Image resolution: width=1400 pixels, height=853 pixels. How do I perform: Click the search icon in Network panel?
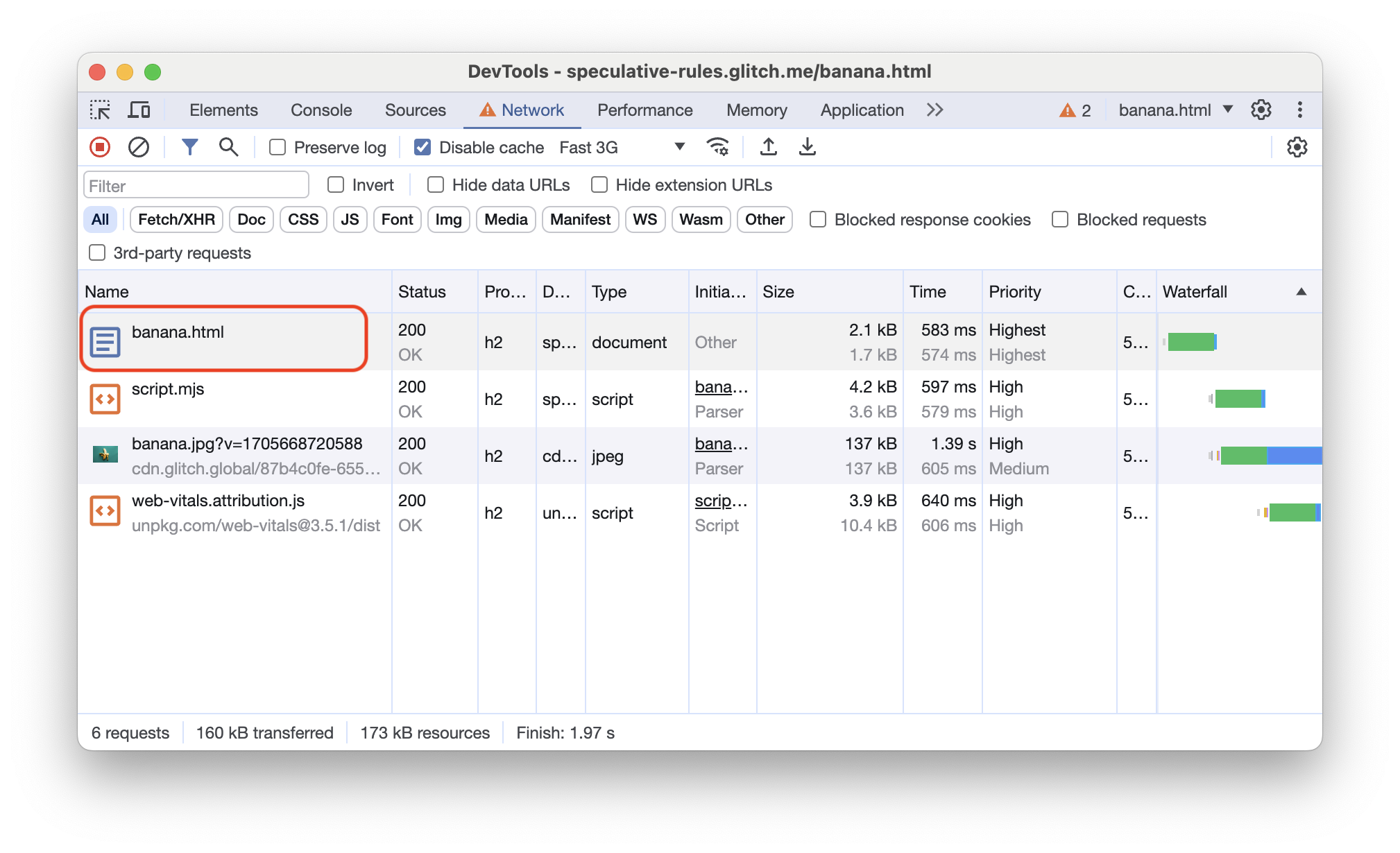pyautogui.click(x=227, y=147)
